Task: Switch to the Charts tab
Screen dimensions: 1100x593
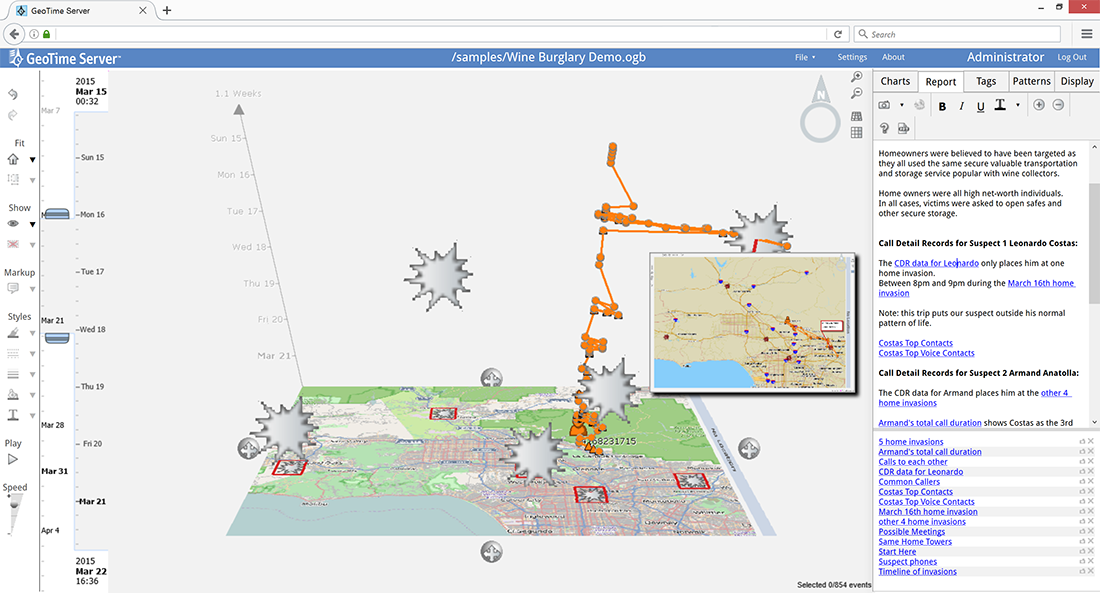Action: 895,81
